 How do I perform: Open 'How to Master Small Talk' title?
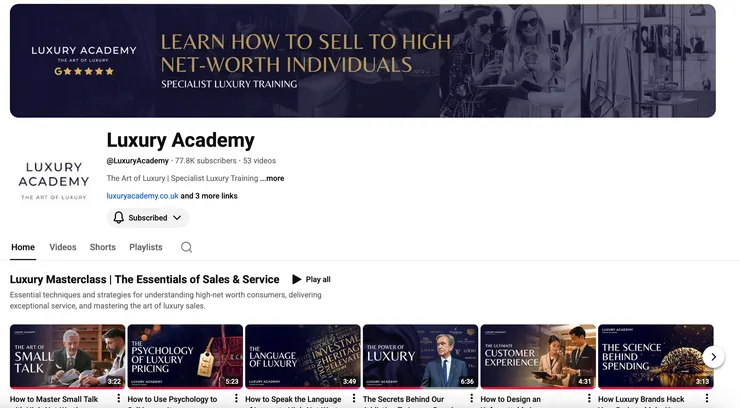click(x=54, y=400)
